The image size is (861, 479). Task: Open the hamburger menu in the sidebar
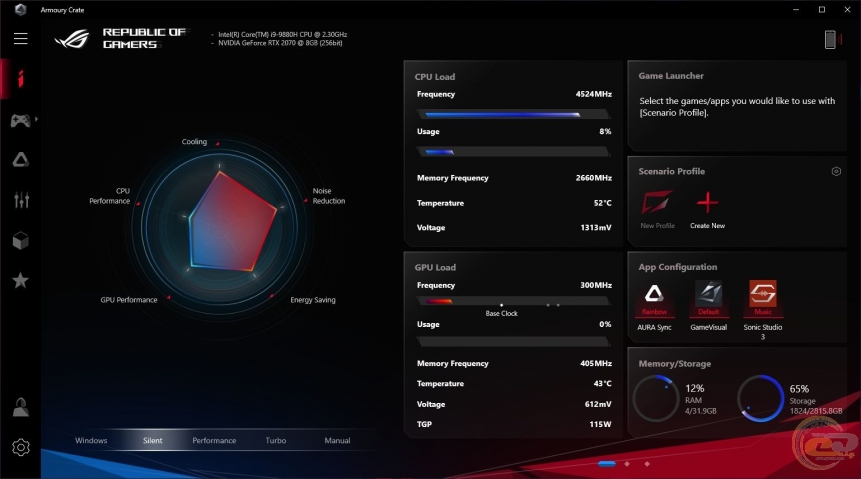point(21,38)
